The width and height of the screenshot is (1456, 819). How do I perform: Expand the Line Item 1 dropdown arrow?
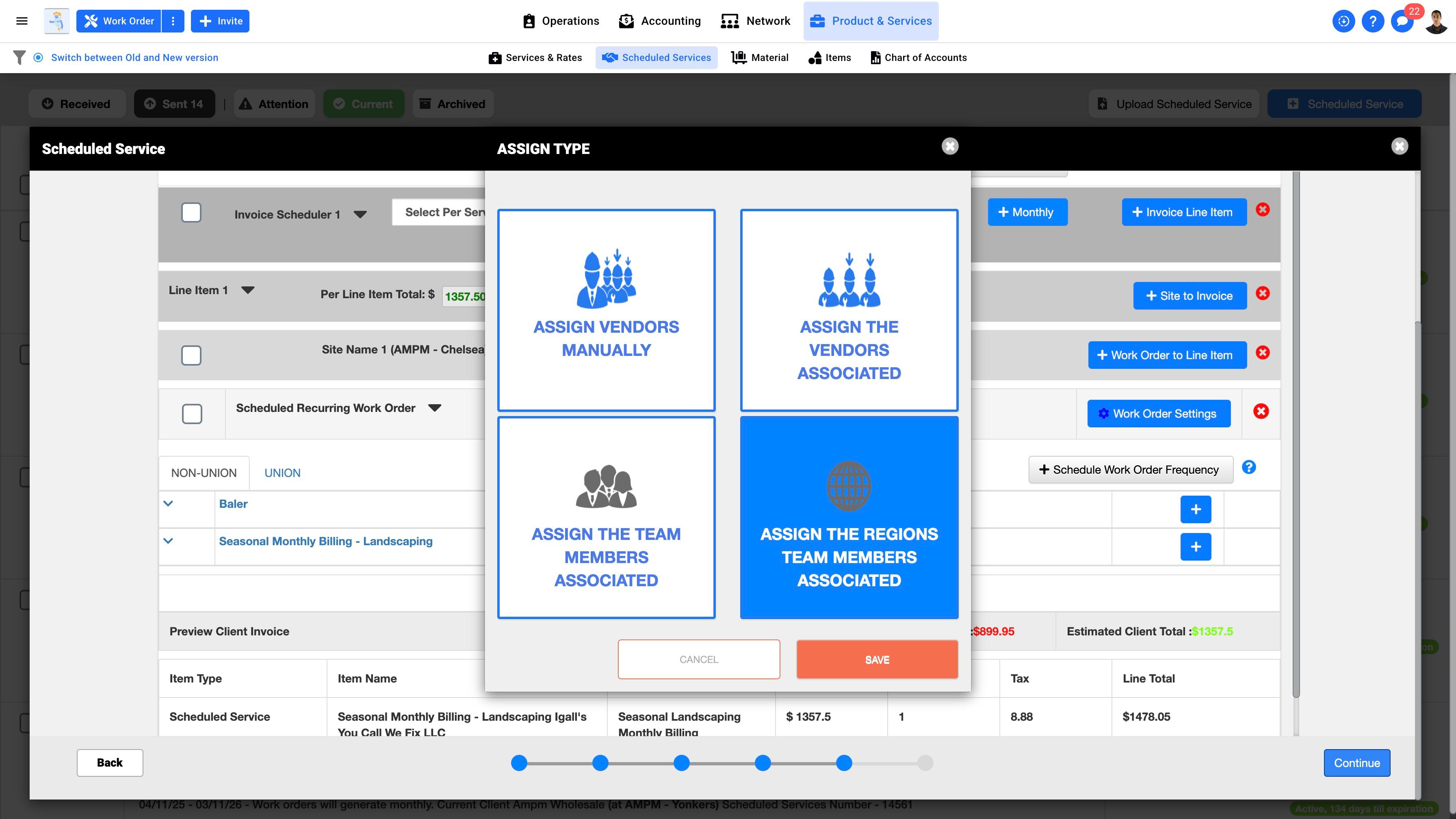tap(247, 290)
